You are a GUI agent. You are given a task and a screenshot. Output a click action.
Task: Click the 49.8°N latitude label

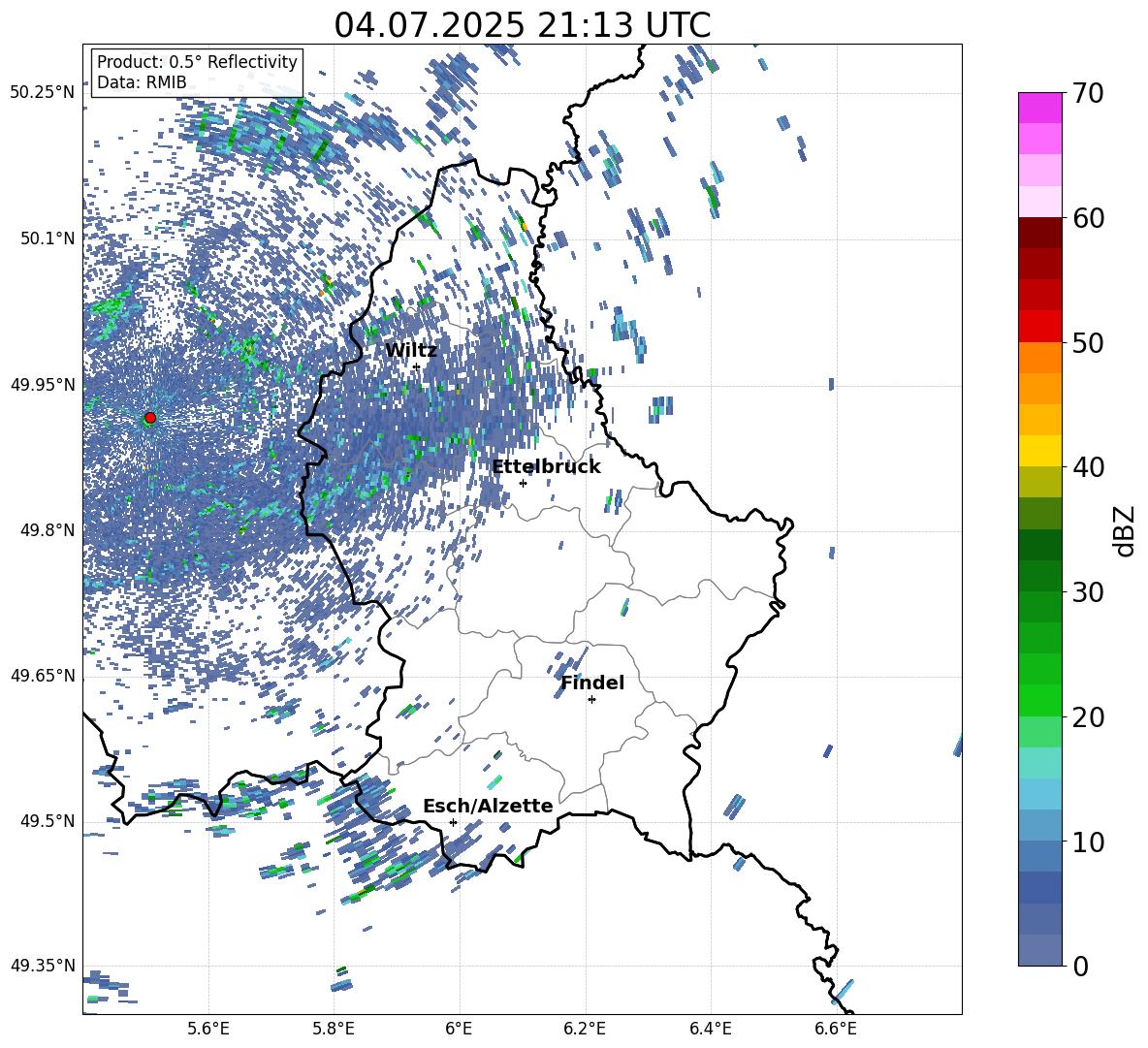coord(47,530)
